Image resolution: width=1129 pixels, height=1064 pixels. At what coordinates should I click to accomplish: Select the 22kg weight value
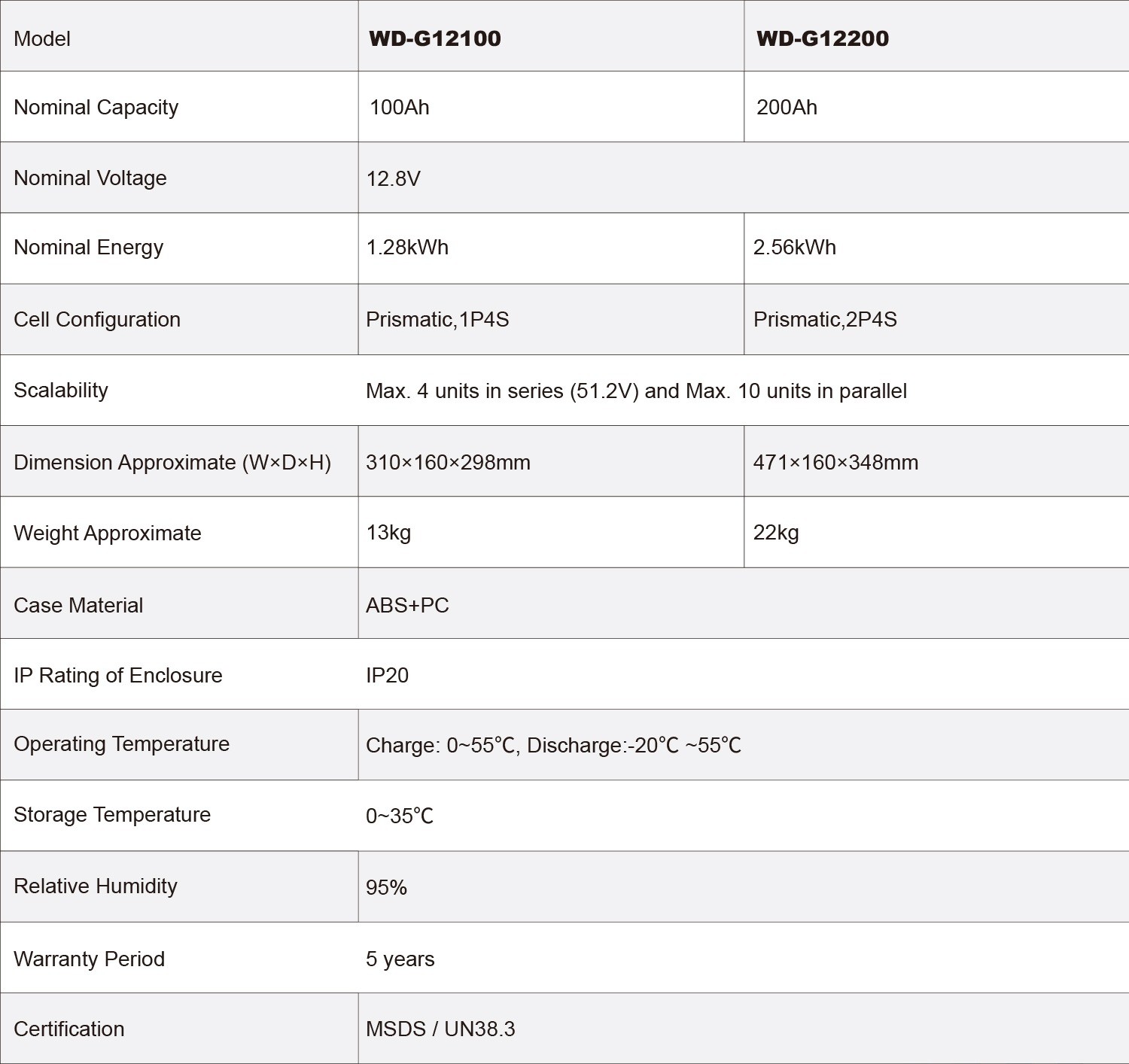tap(775, 533)
